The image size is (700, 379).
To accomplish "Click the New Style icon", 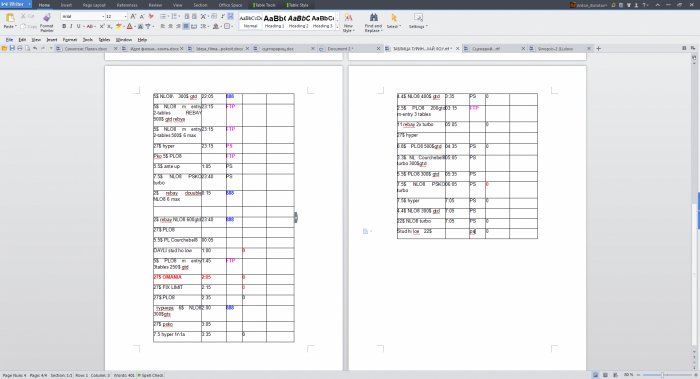I will point(348,17).
